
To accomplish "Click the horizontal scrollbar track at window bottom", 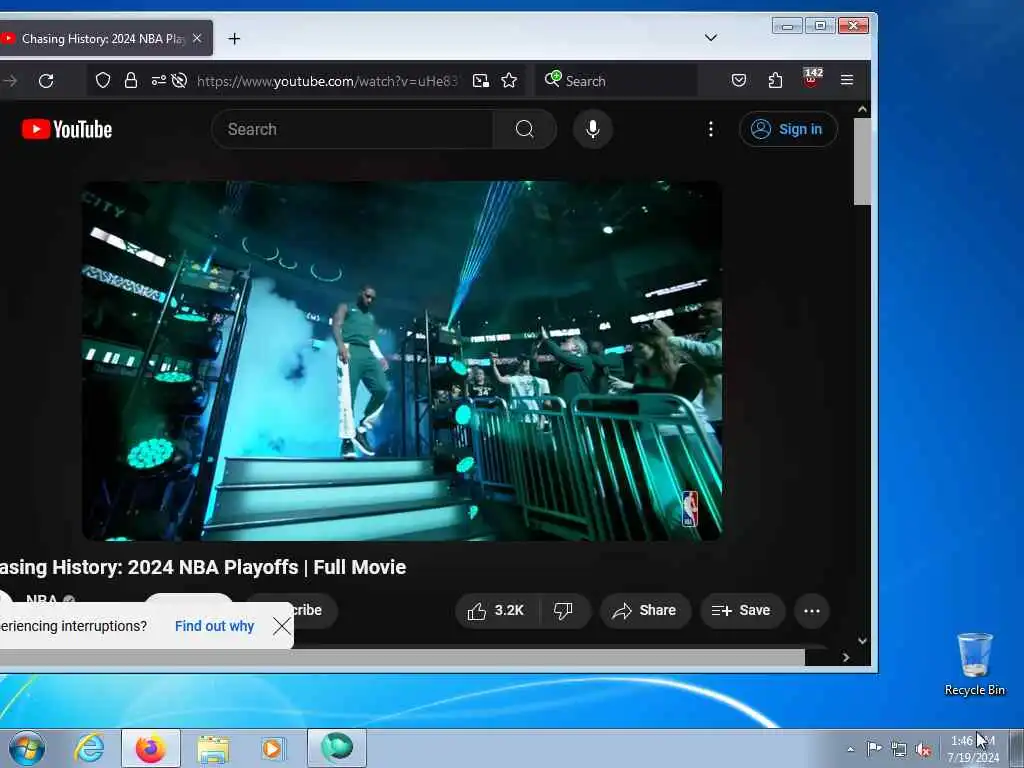I will (402, 658).
